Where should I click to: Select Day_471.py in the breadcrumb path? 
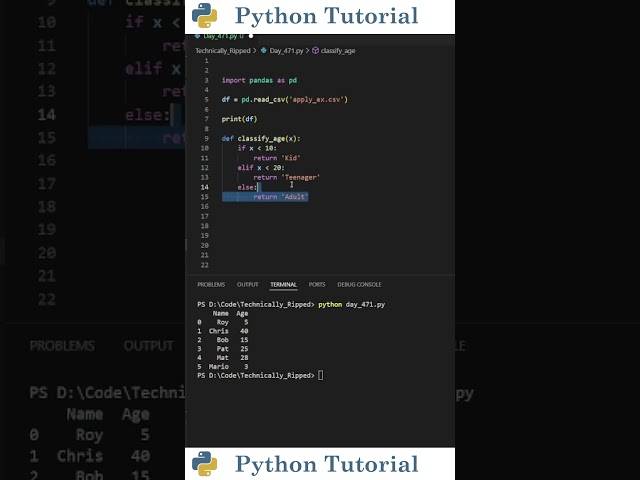[x=286, y=51]
